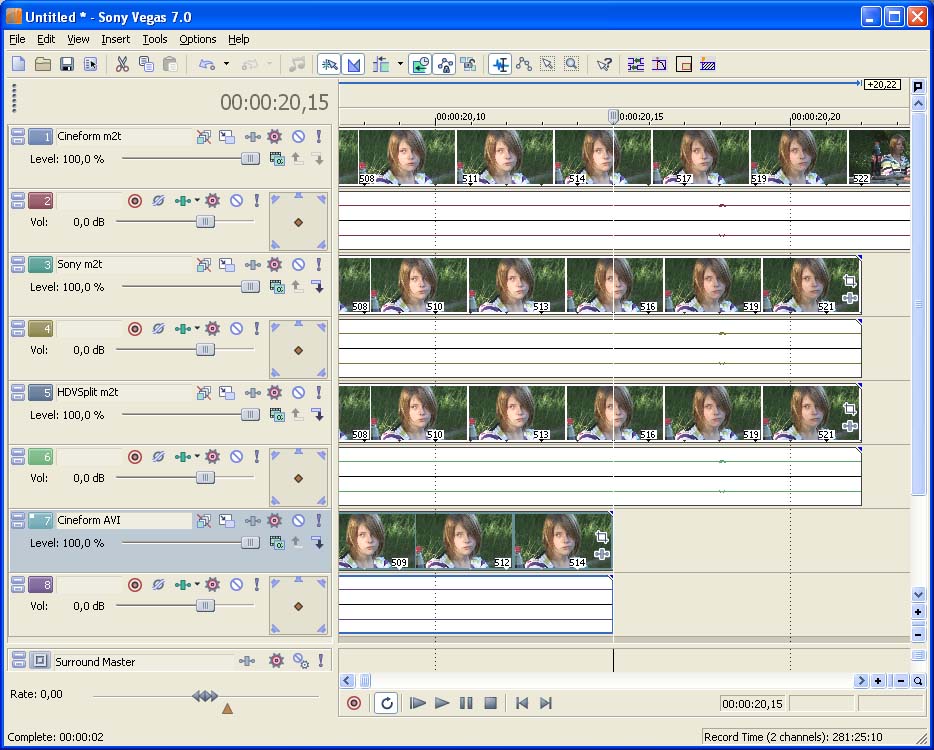Open the Options menu
Image resolution: width=934 pixels, height=750 pixels.
[x=198, y=39]
